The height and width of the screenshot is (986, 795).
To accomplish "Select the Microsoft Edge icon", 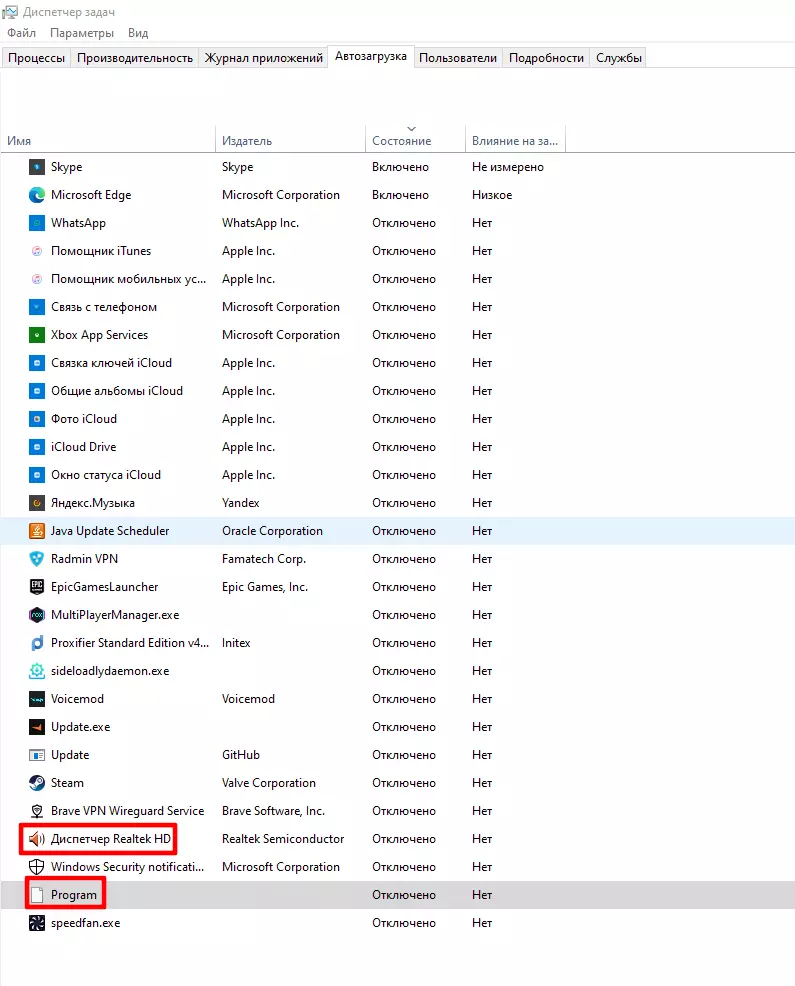I will [36, 195].
